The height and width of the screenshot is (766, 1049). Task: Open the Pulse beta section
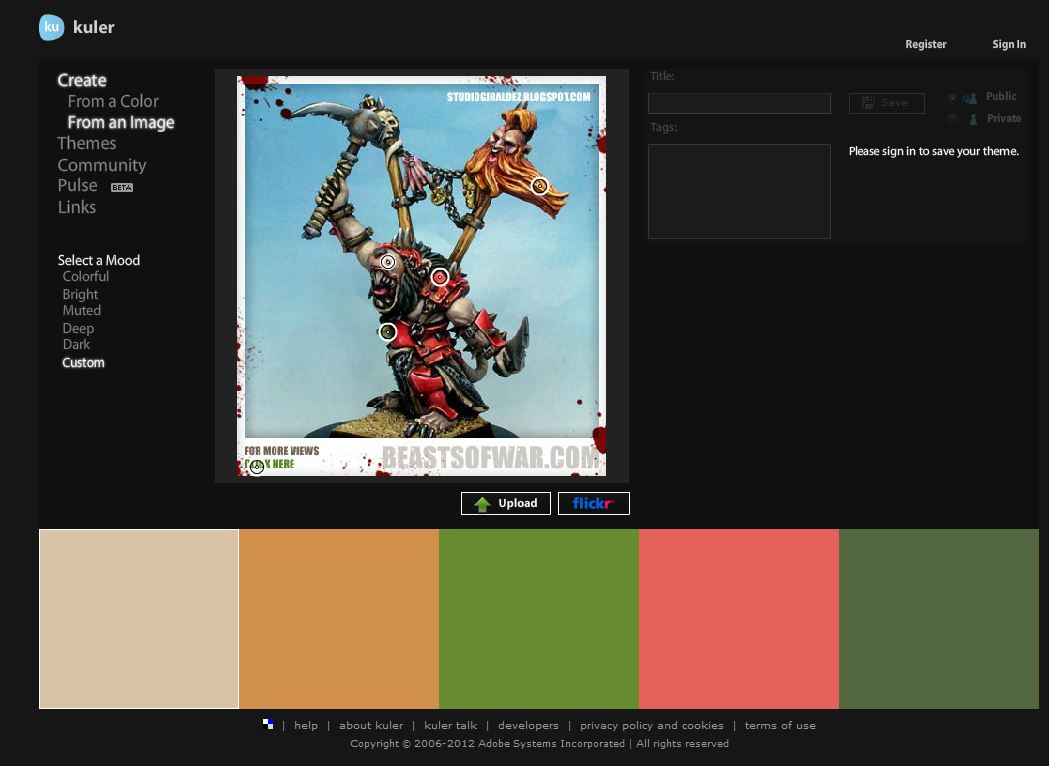click(78, 186)
